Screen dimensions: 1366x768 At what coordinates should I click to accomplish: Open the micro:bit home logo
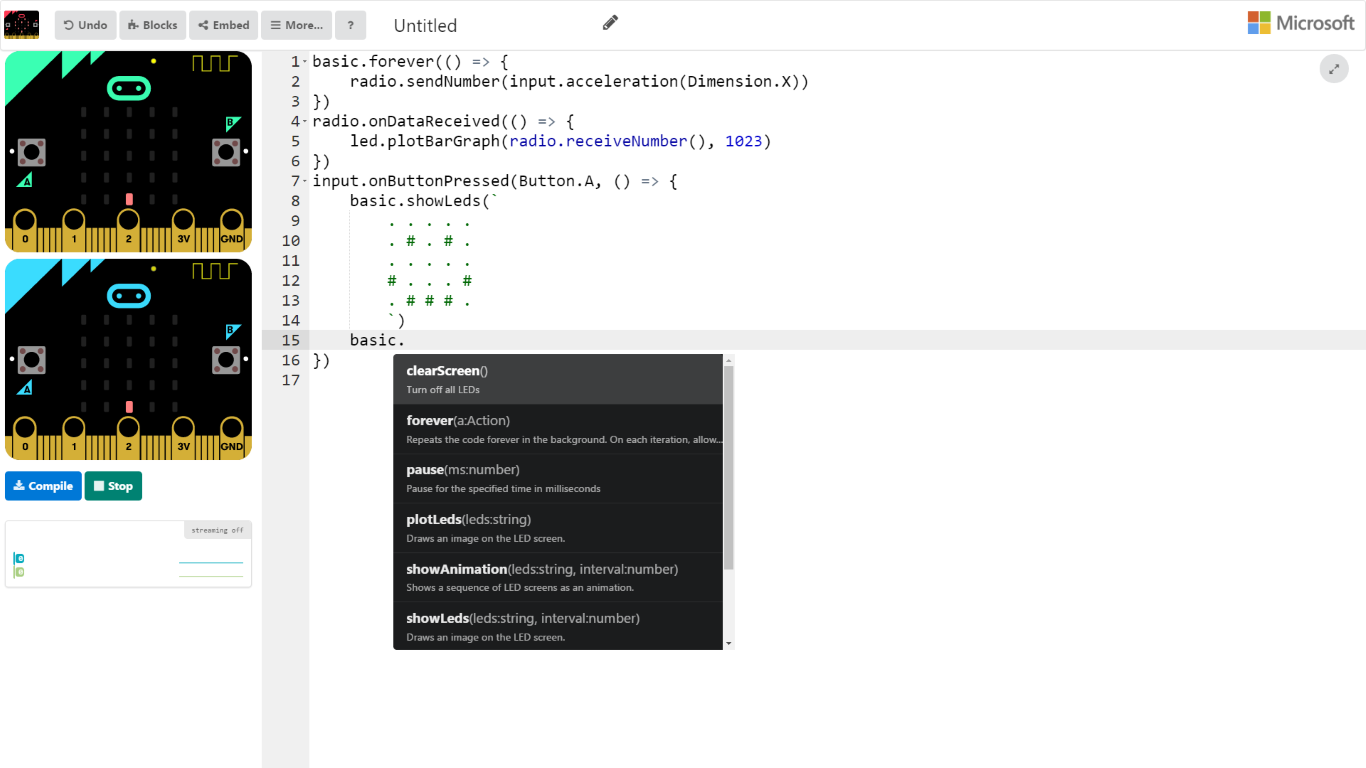pos(22,25)
